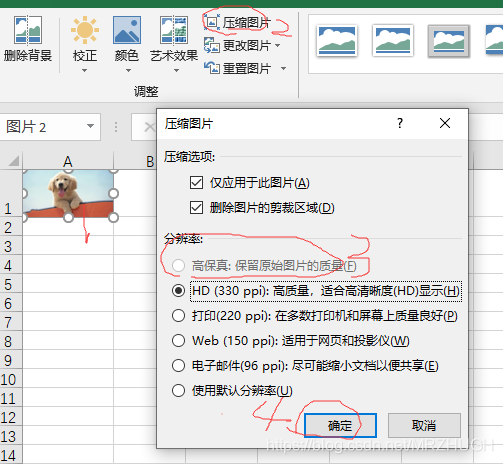Select 电子邮件(96 ppi) radio option
The height and width of the screenshot is (464, 503).
click(178, 365)
